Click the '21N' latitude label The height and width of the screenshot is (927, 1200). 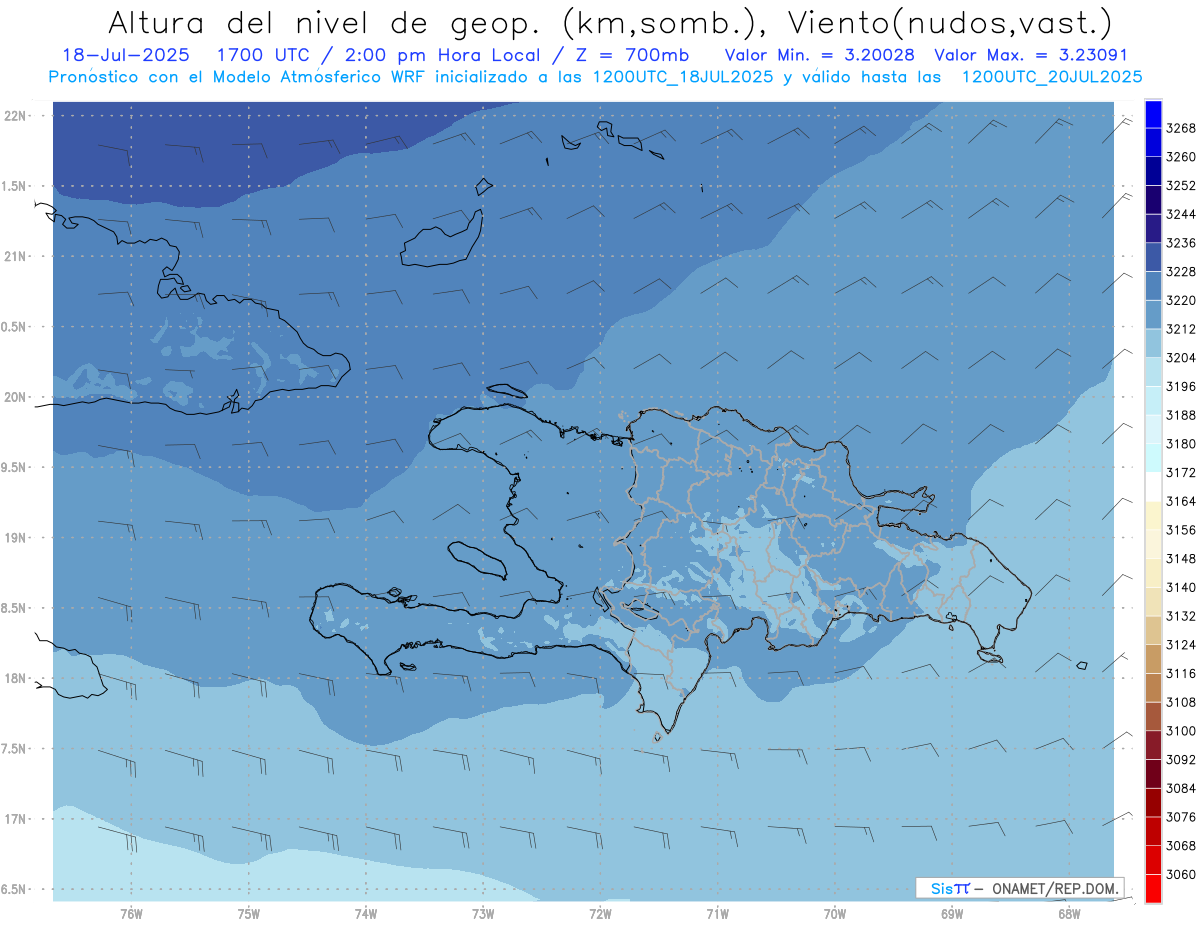coord(17,256)
